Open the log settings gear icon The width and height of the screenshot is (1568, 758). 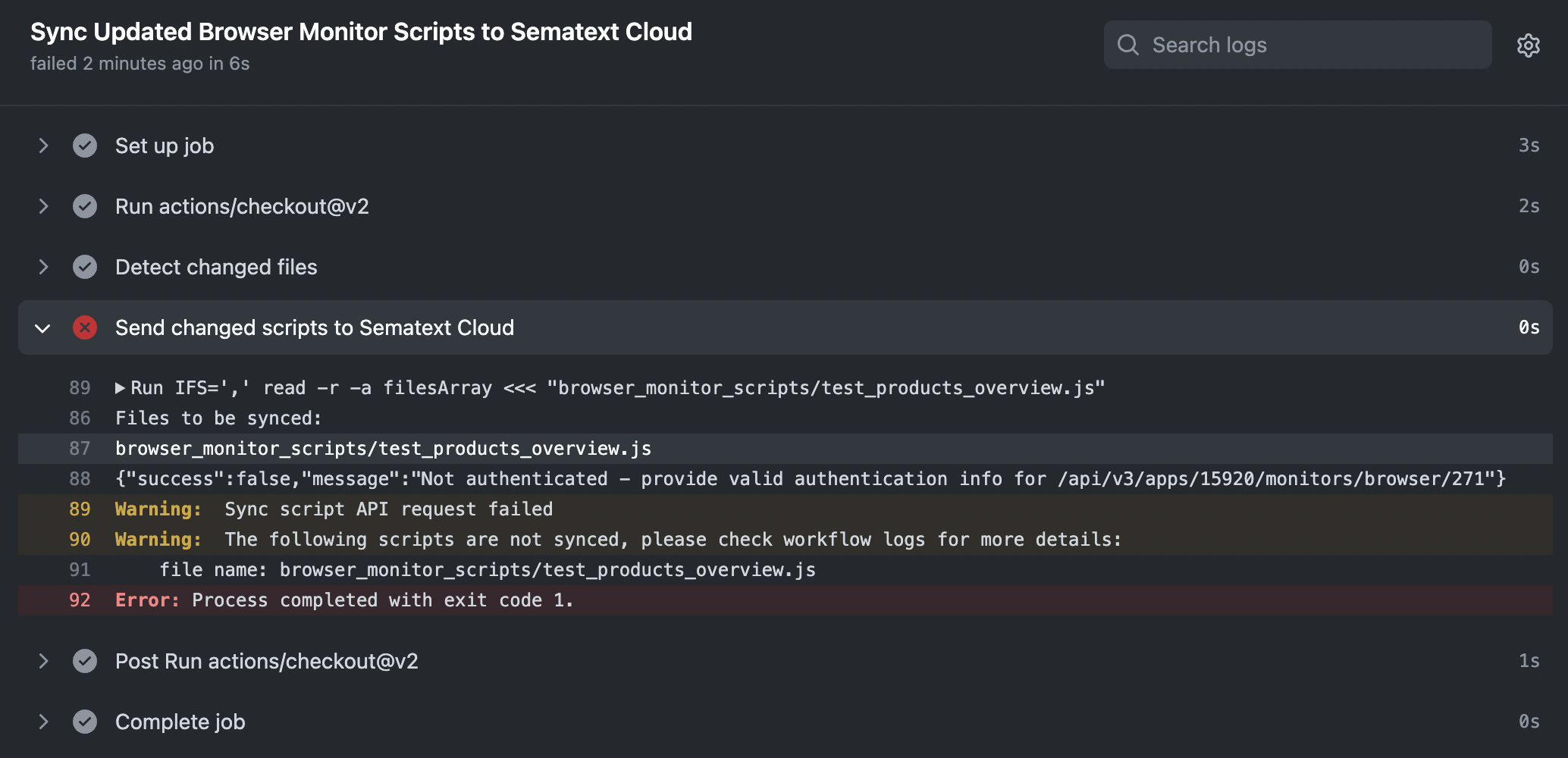click(x=1528, y=45)
